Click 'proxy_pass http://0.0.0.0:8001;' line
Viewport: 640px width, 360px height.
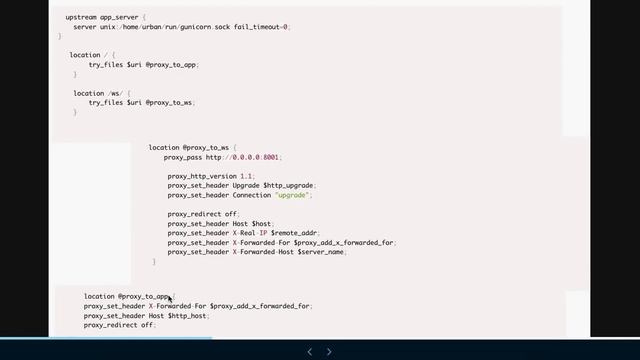pos(222,157)
